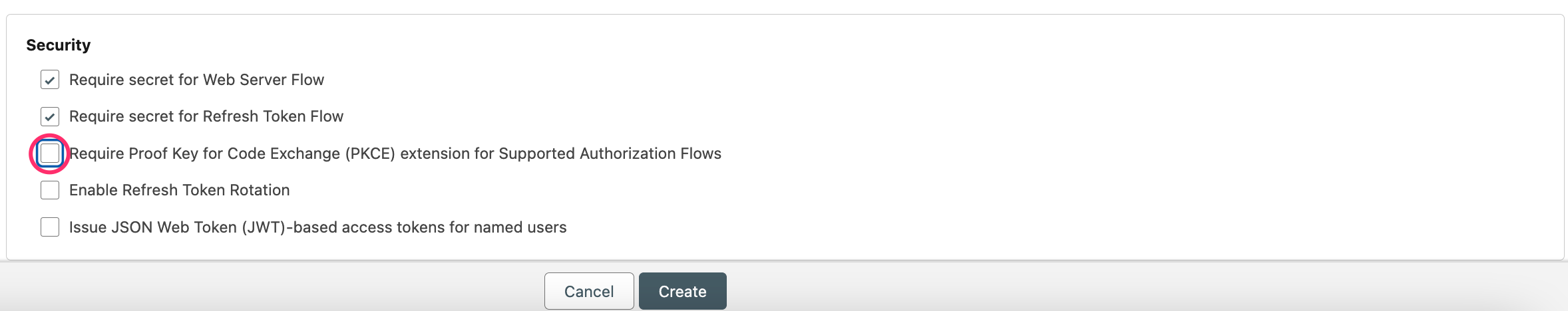Uncheck Require secret for Refresh Token Flow

point(50,117)
